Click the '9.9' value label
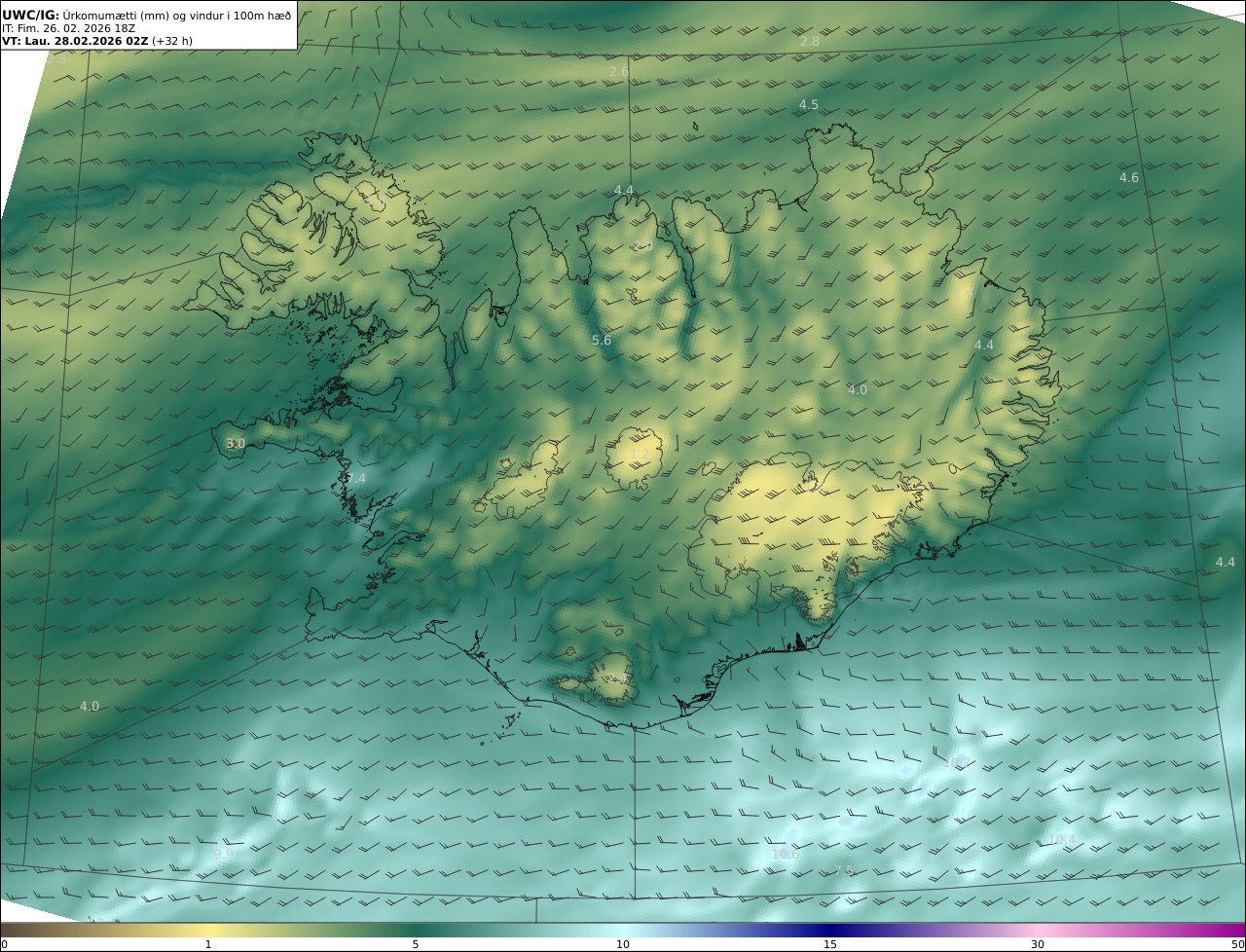The width and height of the screenshot is (1246, 952). point(223,855)
